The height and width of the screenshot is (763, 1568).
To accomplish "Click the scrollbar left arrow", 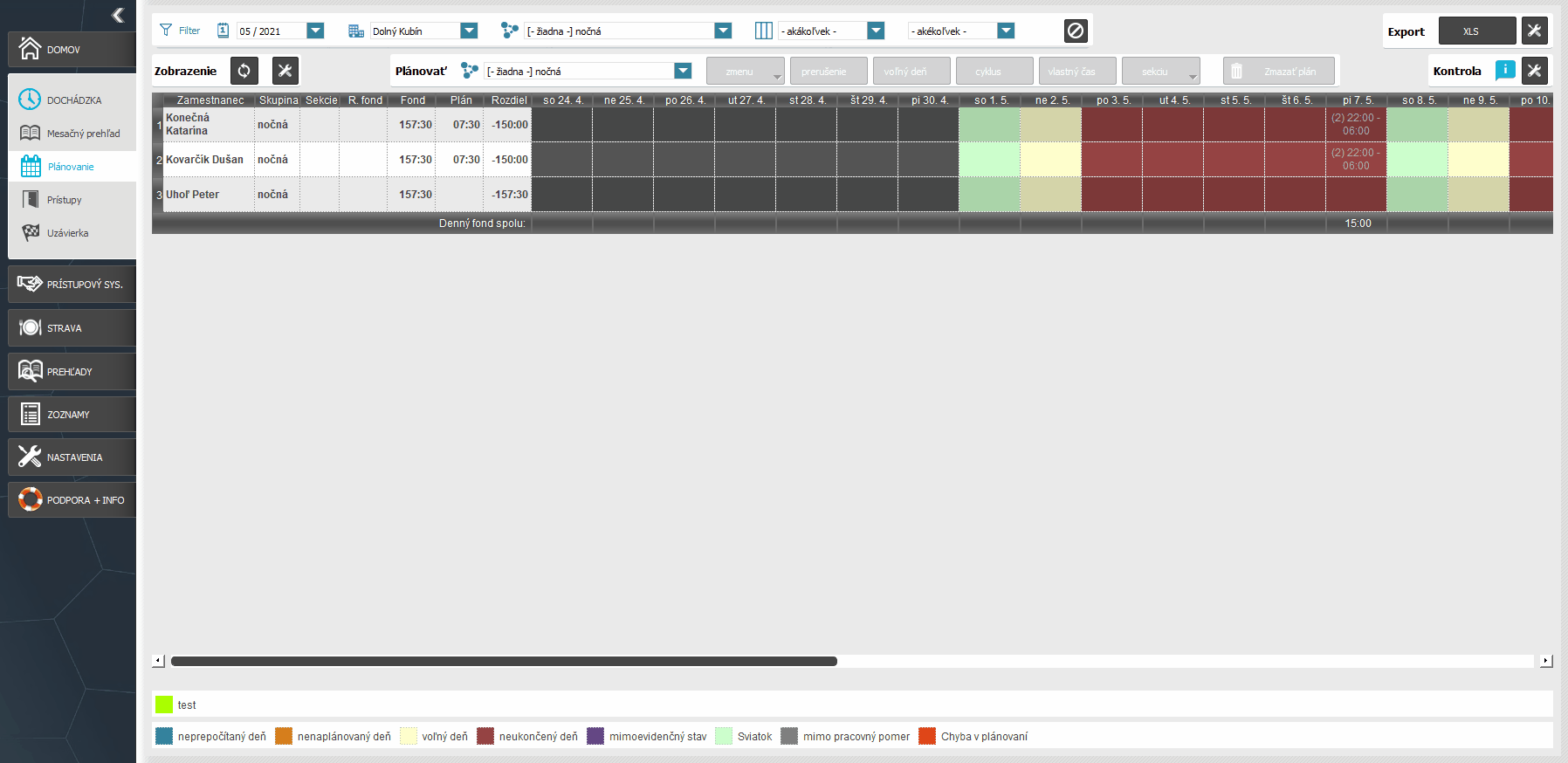I will pos(158,661).
